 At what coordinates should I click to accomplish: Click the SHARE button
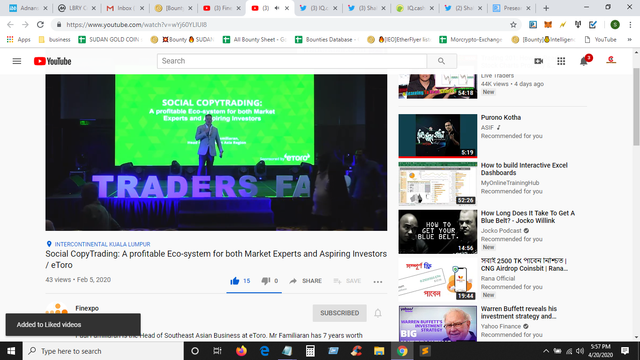pos(306,281)
